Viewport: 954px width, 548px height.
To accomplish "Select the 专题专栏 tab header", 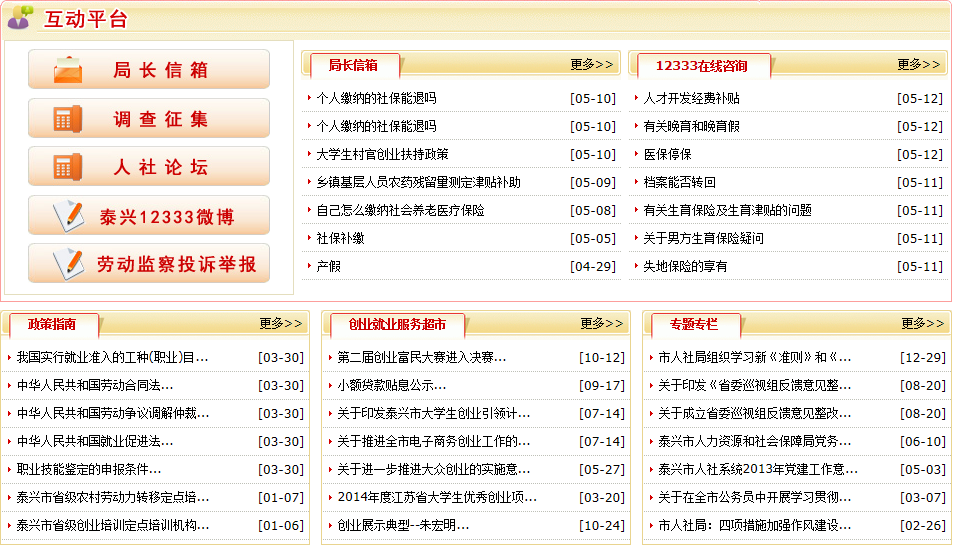I will point(695,325).
